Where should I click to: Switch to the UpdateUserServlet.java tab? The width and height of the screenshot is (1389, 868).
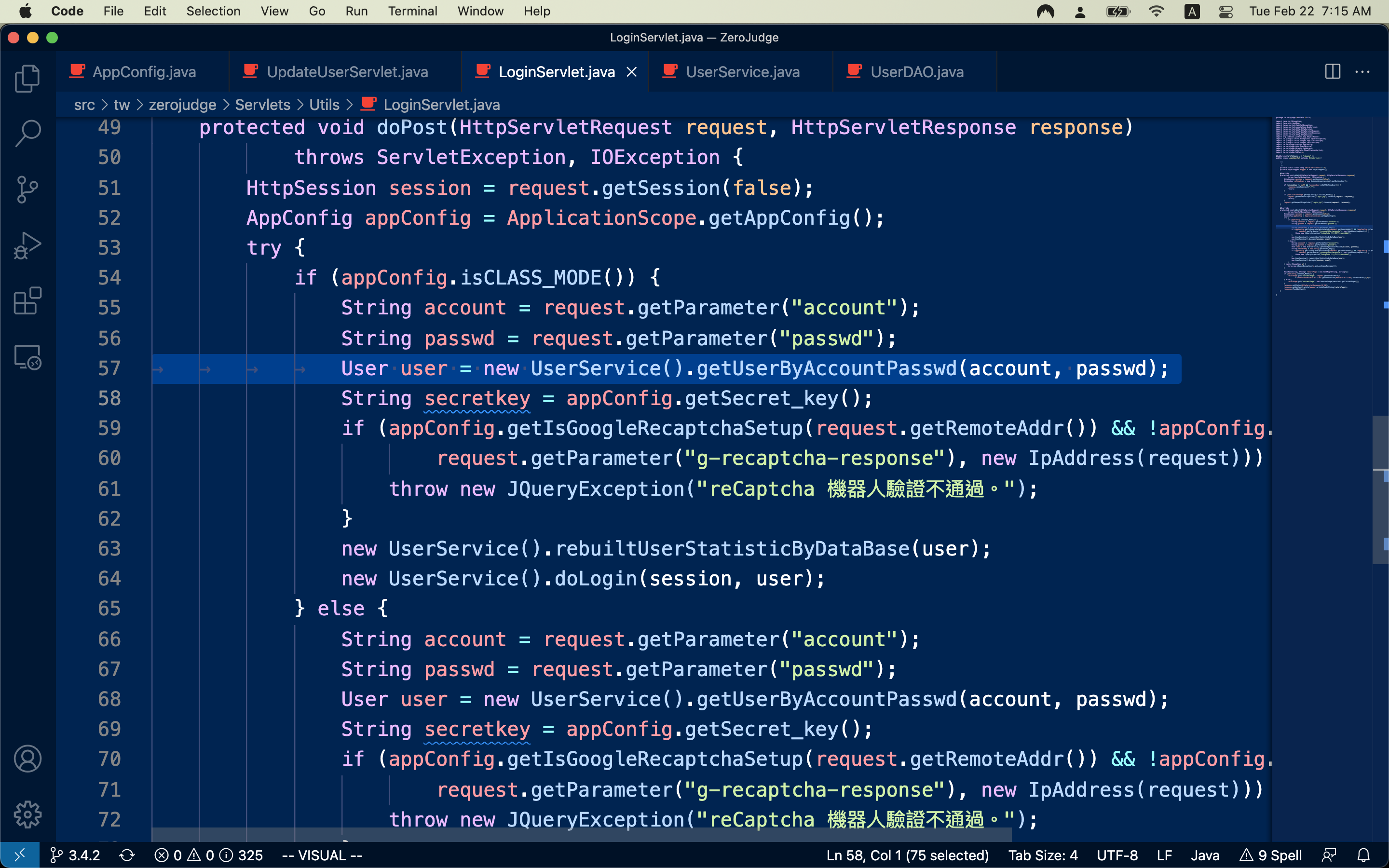tap(345, 72)
